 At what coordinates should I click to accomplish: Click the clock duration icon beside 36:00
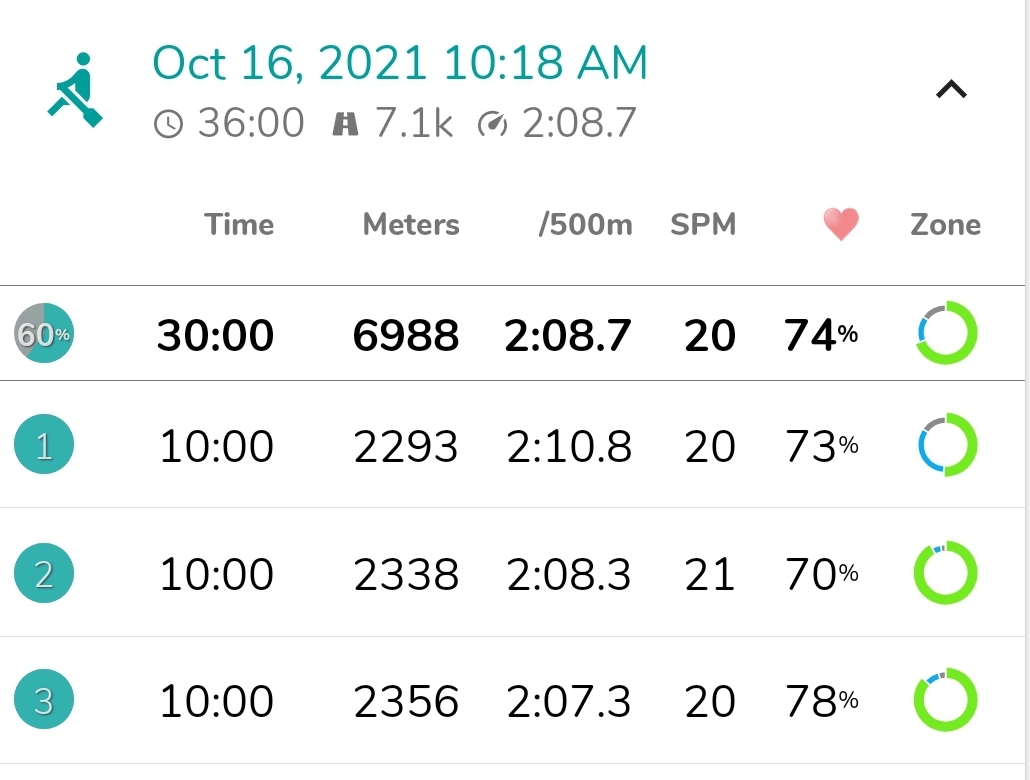(x=168, y=124)
